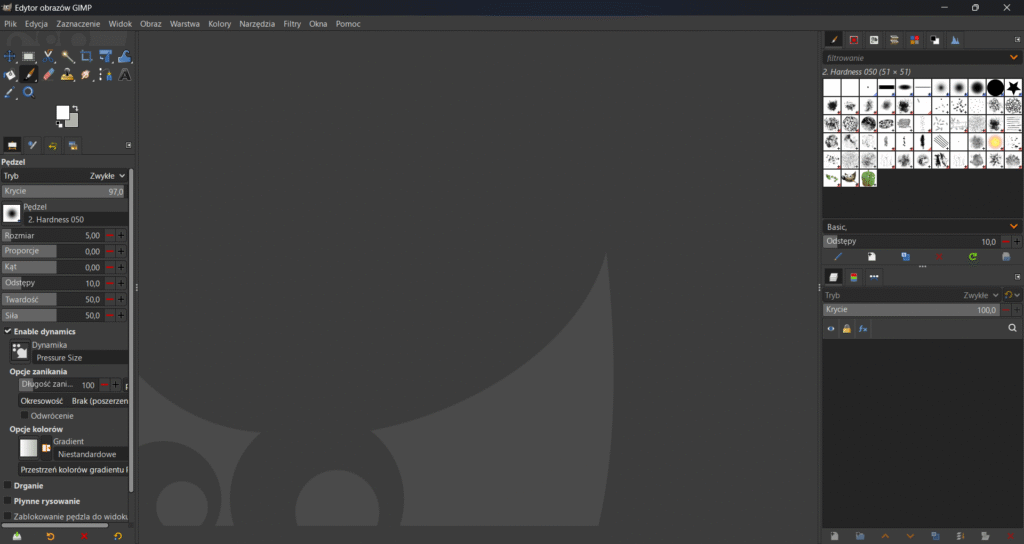Open the Warstwa menu
1024x544 pixels.
coord(184,23)
